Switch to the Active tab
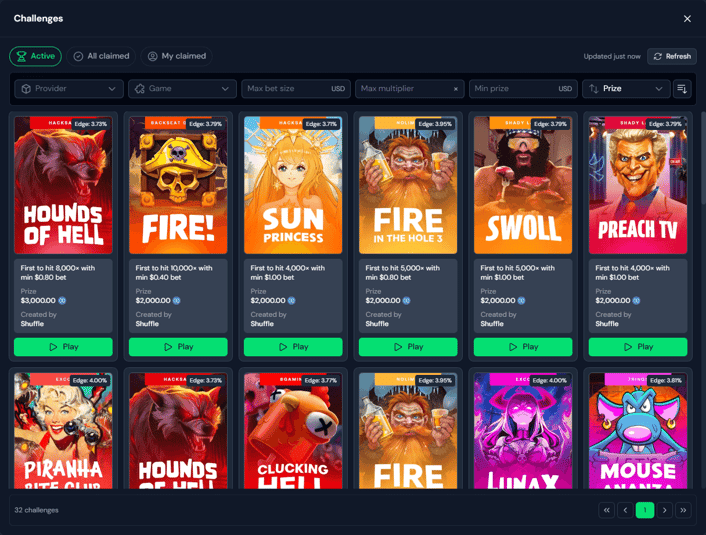 36,56
